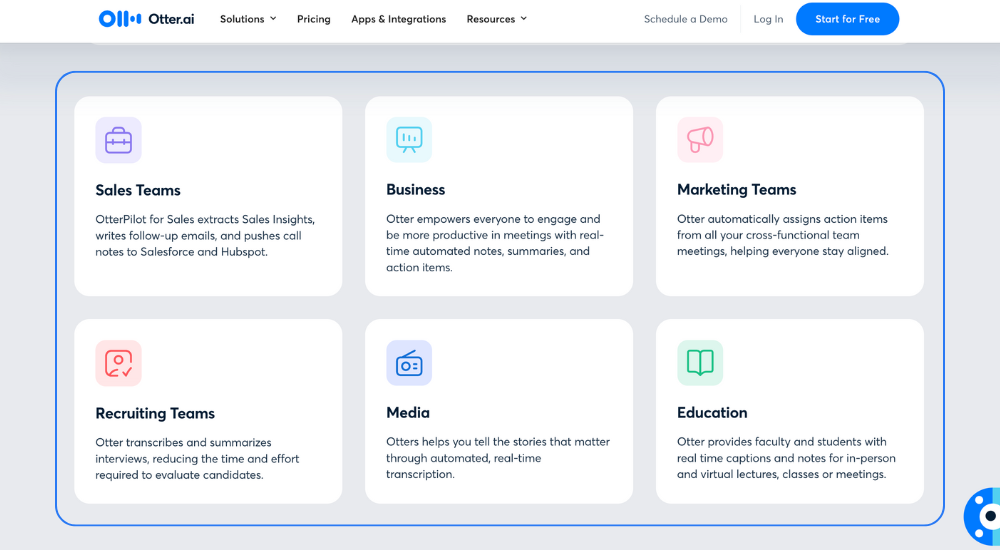This screenshot has width=1000, height=550.
Task: Click 'Otters helps you tell the stories' text
Action: [498, 458]
